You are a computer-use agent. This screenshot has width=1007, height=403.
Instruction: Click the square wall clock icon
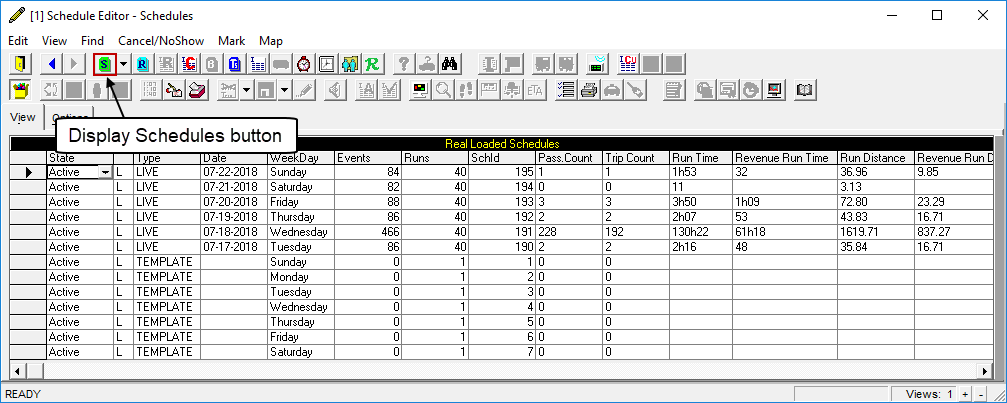tap(327, 64)
